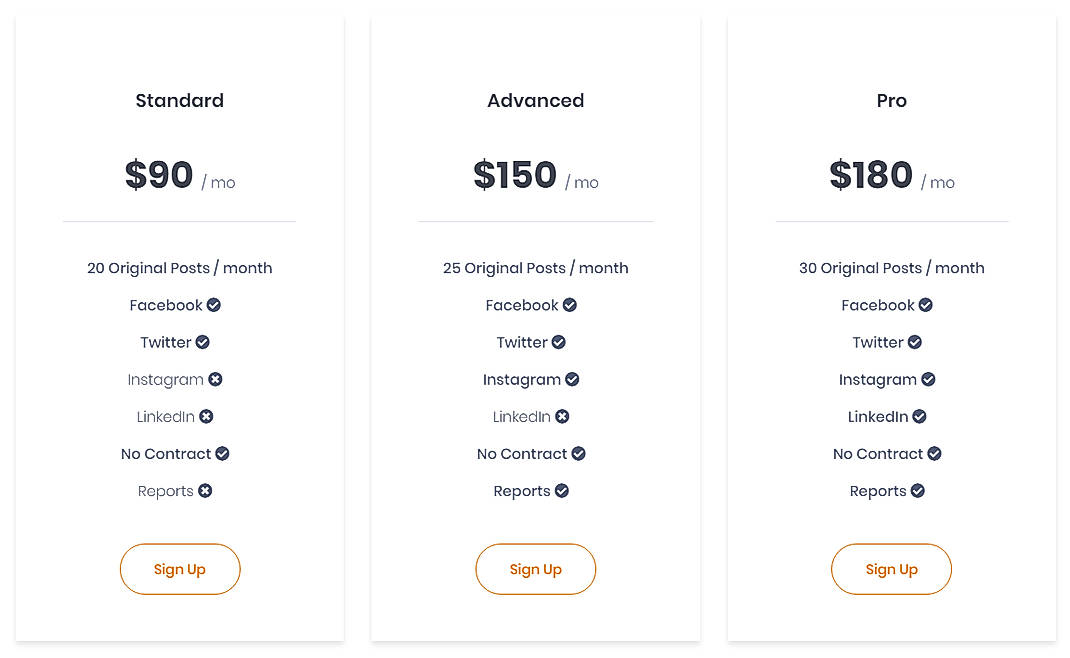Click the checkmark beside Instagram in Advanced column
This screenshot has width=1070, height=658.
point(574,379)
